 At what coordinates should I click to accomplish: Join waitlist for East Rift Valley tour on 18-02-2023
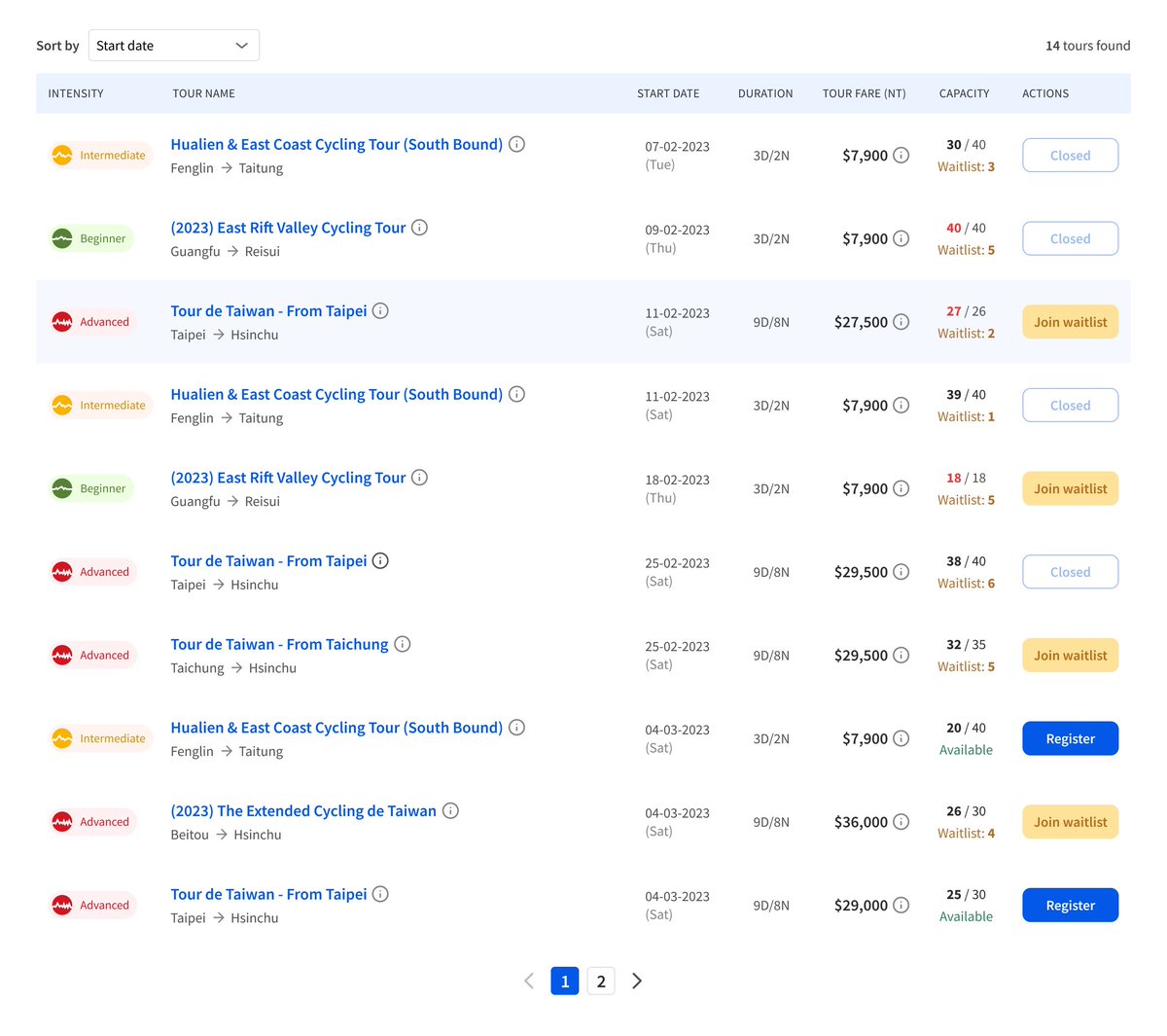coord(1071,488)
